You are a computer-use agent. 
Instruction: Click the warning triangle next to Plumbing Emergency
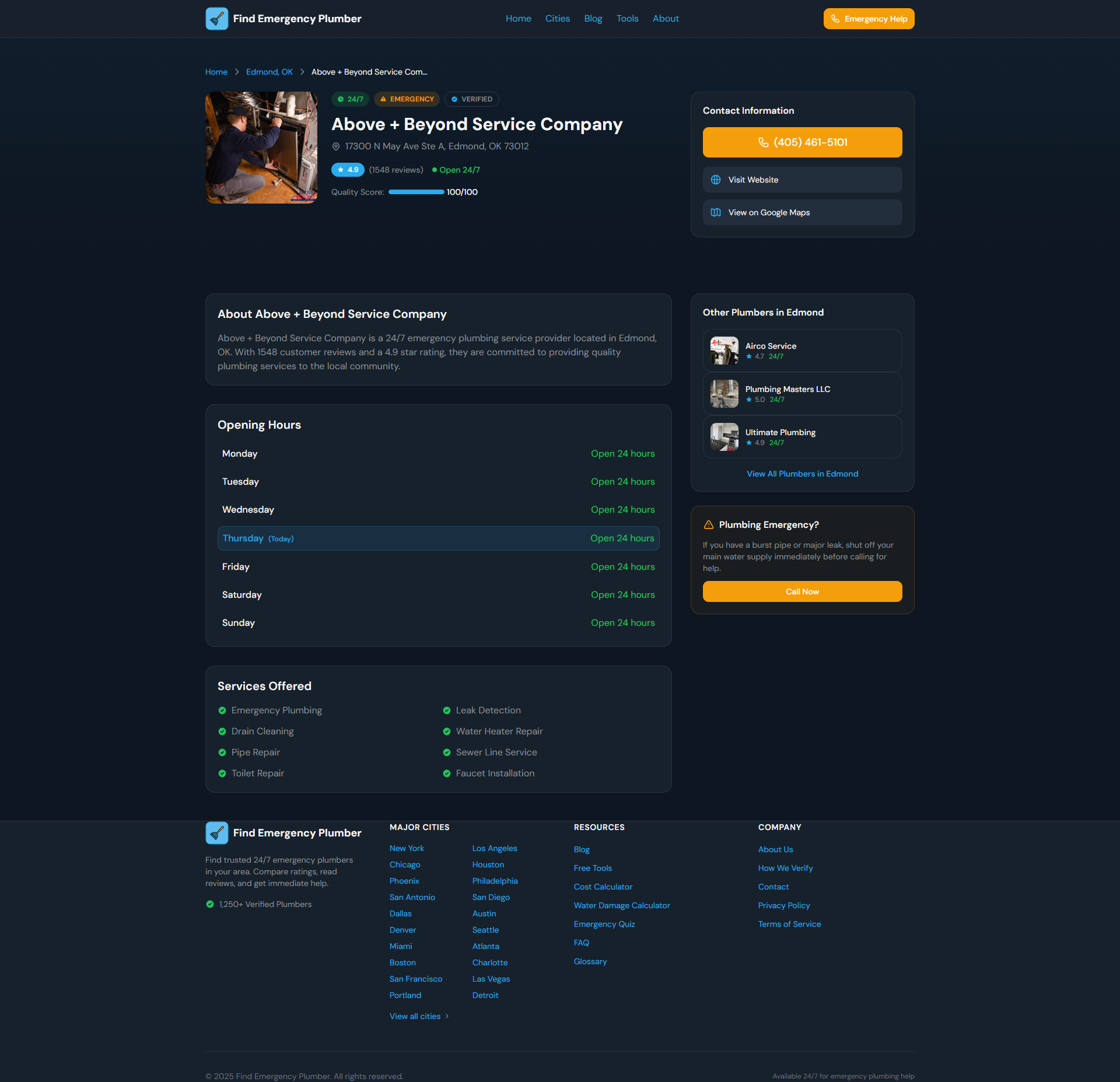click(x=709, y=525)
